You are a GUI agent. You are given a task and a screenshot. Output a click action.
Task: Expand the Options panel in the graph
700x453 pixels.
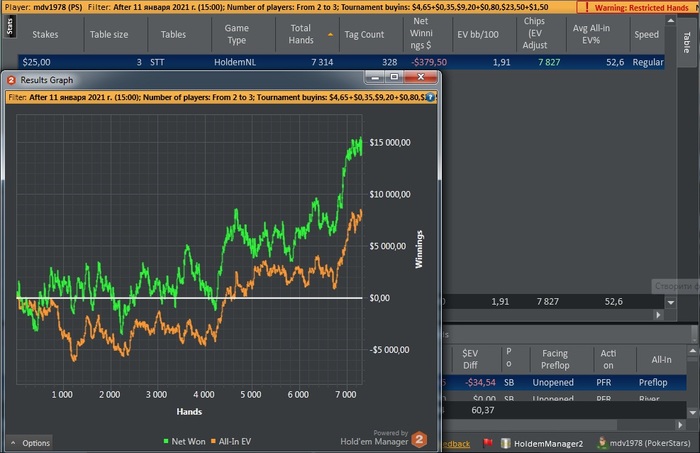pyautogui.click(x=29, y=443)
